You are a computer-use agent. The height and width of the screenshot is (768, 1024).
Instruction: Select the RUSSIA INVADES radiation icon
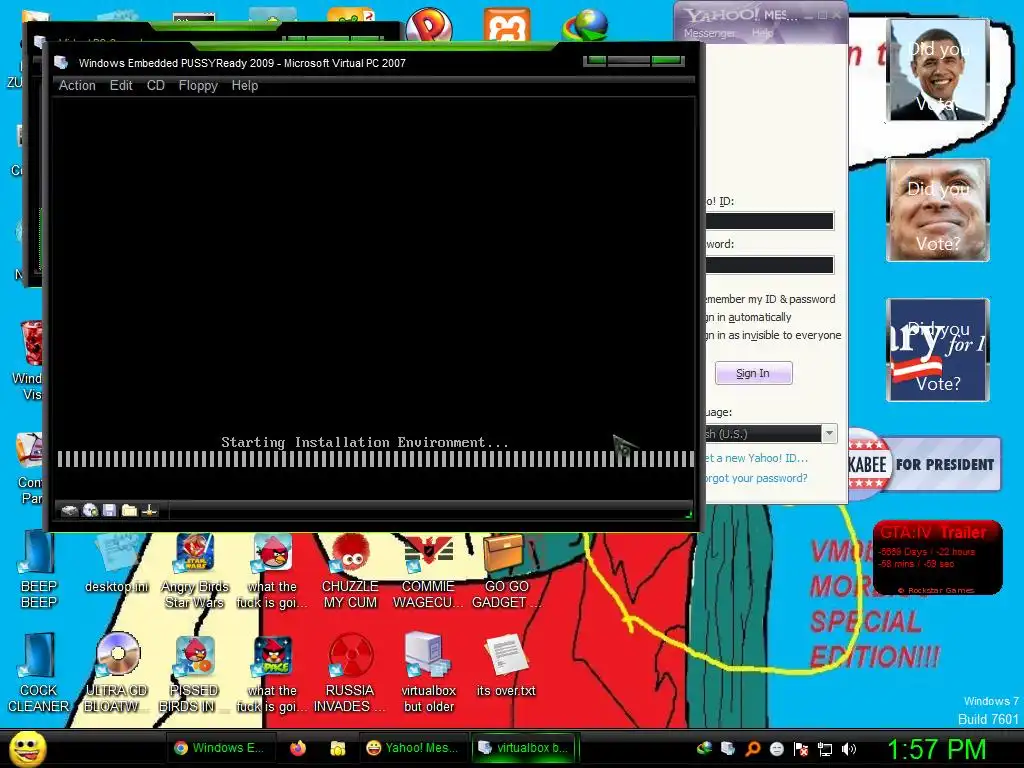(350, 673)
